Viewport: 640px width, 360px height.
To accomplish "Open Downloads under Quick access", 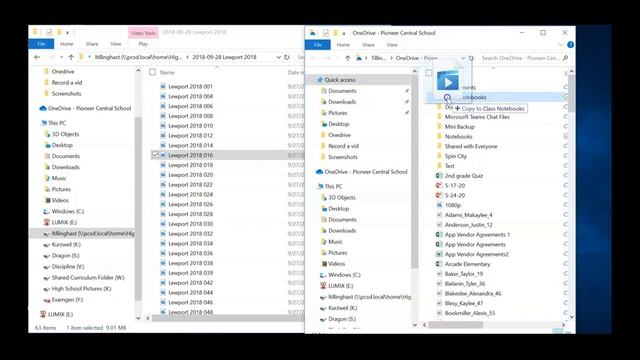I will 342,102.
